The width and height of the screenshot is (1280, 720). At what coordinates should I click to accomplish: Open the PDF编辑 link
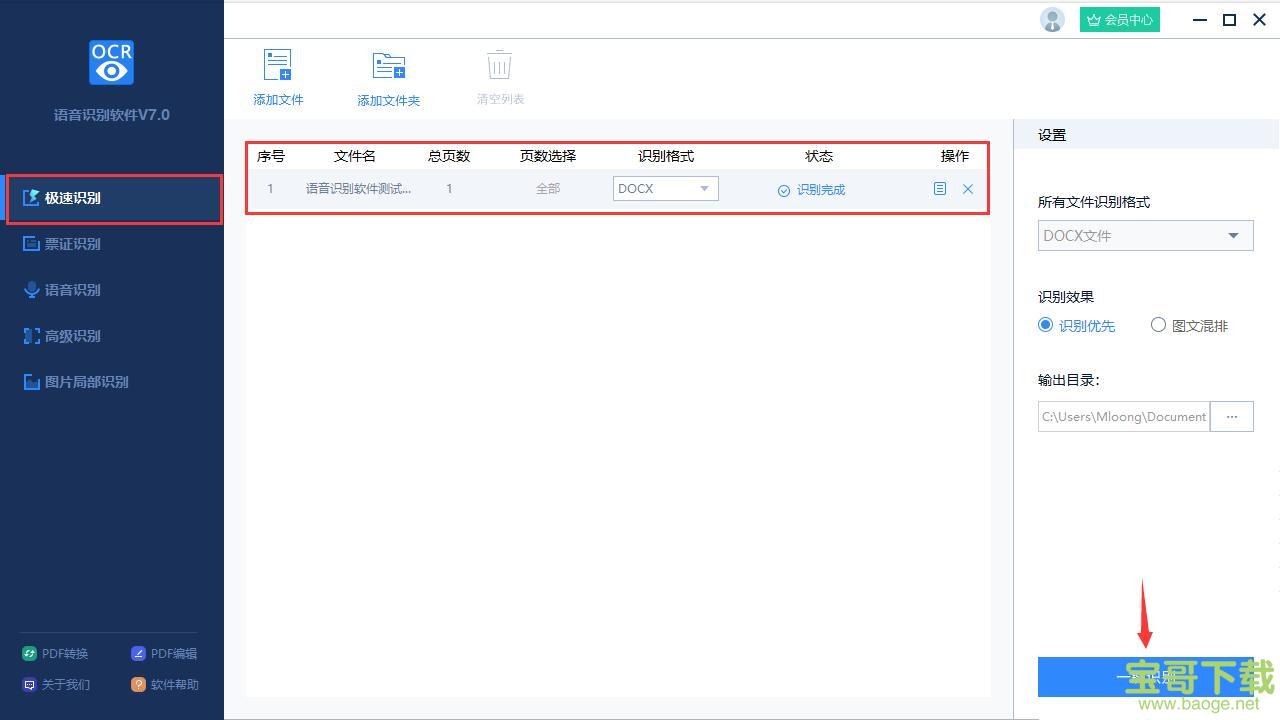click(174, 654)
